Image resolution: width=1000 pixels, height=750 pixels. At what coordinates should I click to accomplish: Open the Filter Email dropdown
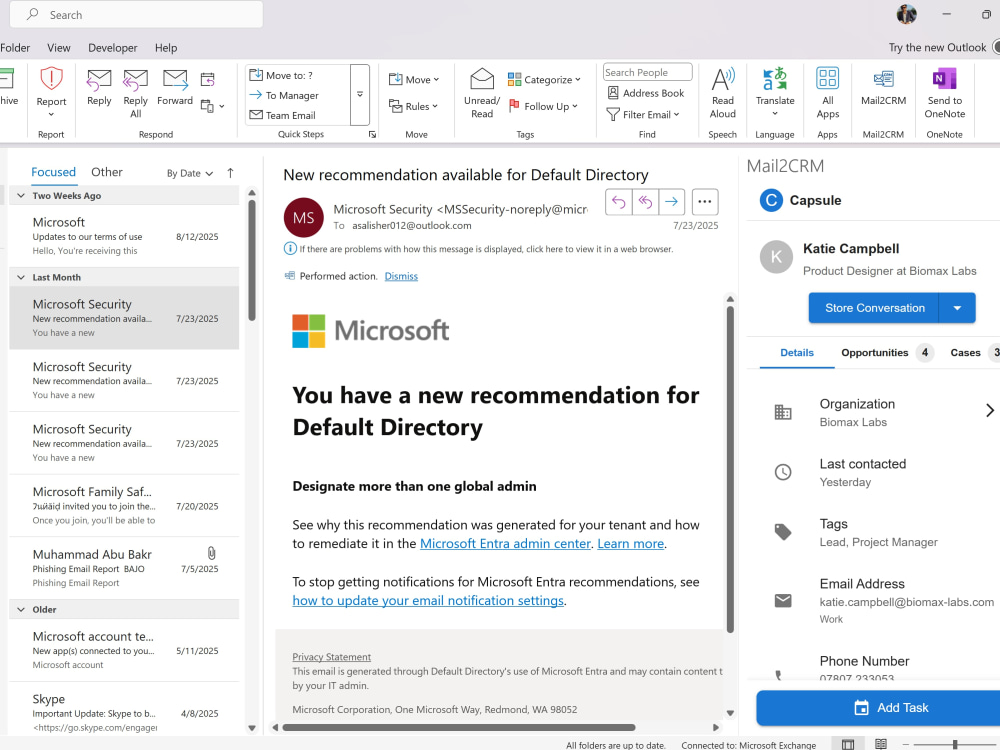click(643, 115)
